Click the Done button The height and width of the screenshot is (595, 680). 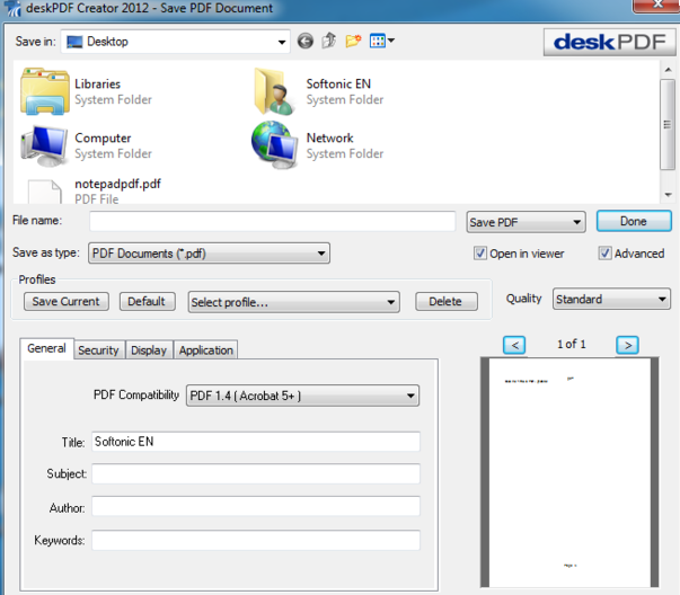pyautogui.click(x=634, y=221)
